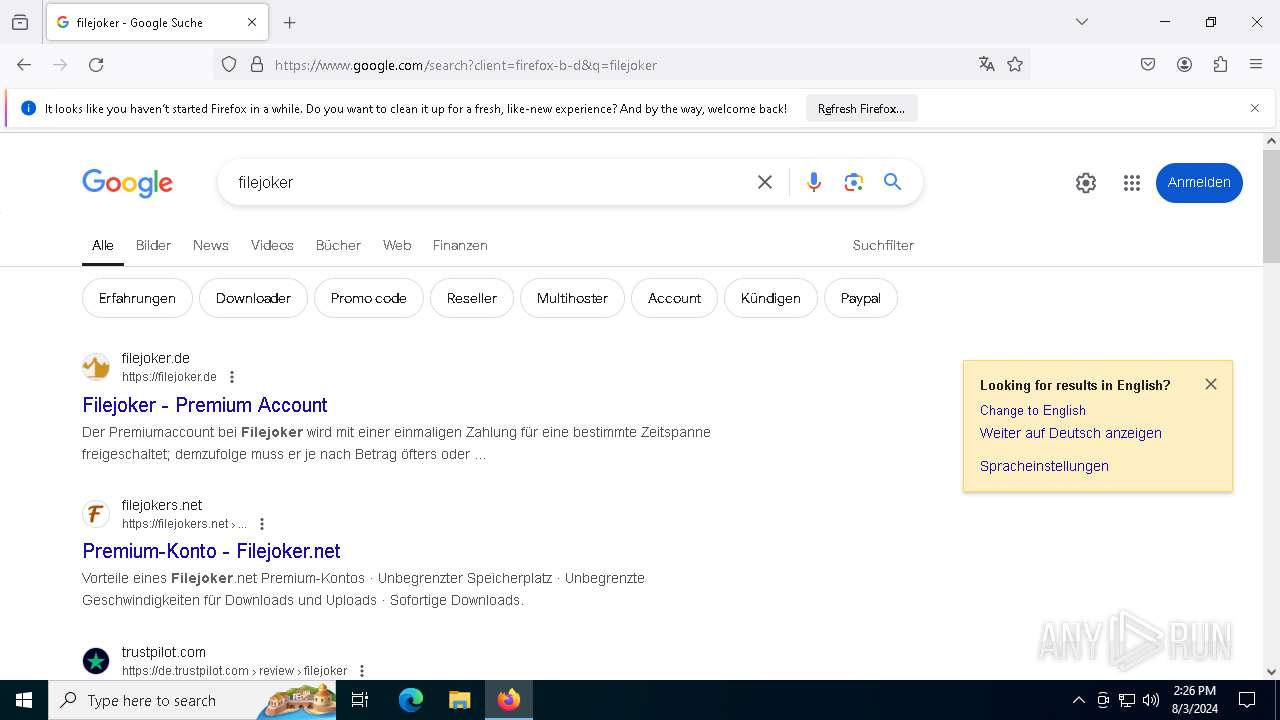Bookmark this page with star
Screen dimensions: 1280x720
pos(1015,65)
